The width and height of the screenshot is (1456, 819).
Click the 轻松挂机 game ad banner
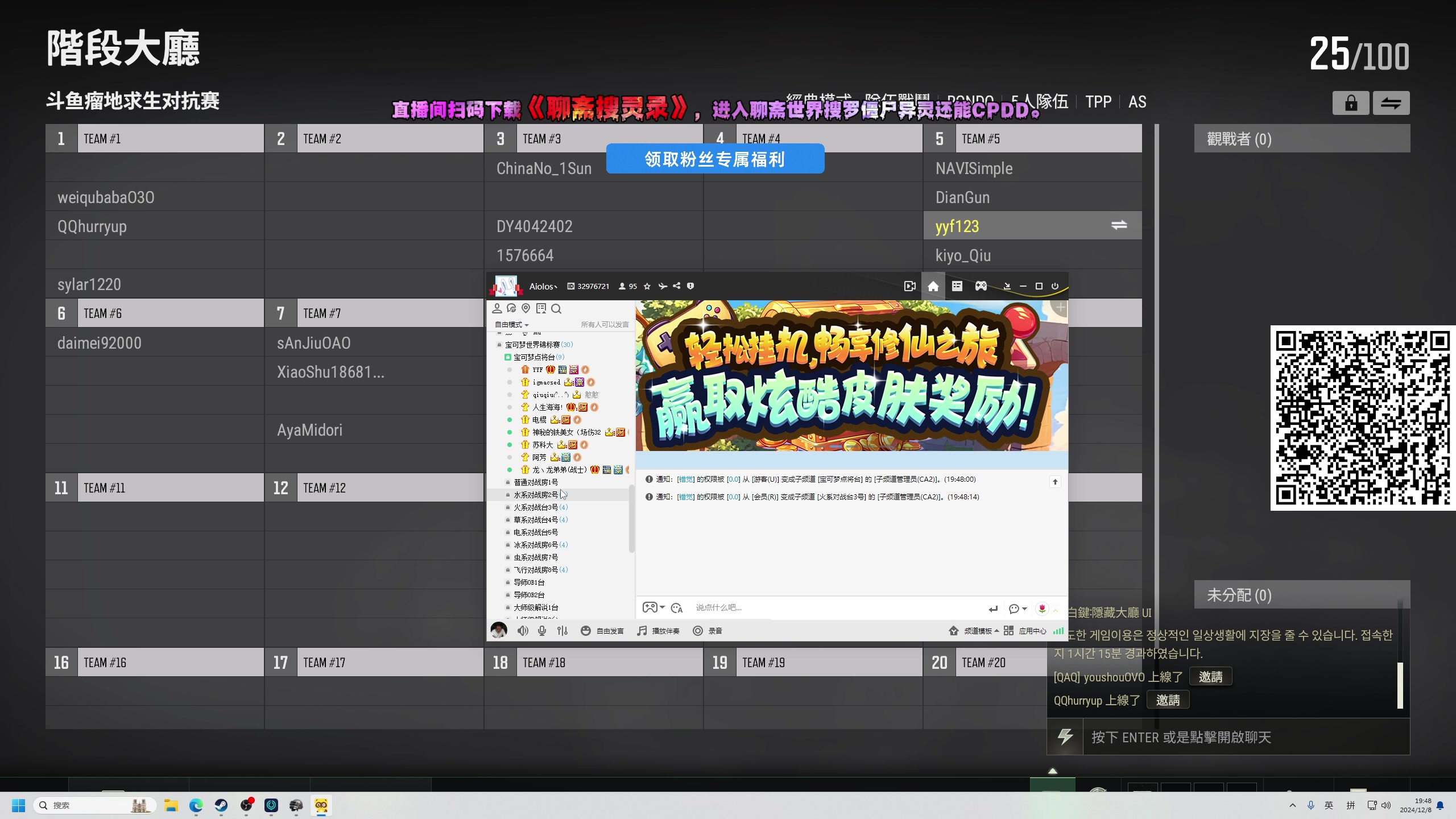pyautogui.click(x=851, y=375)
